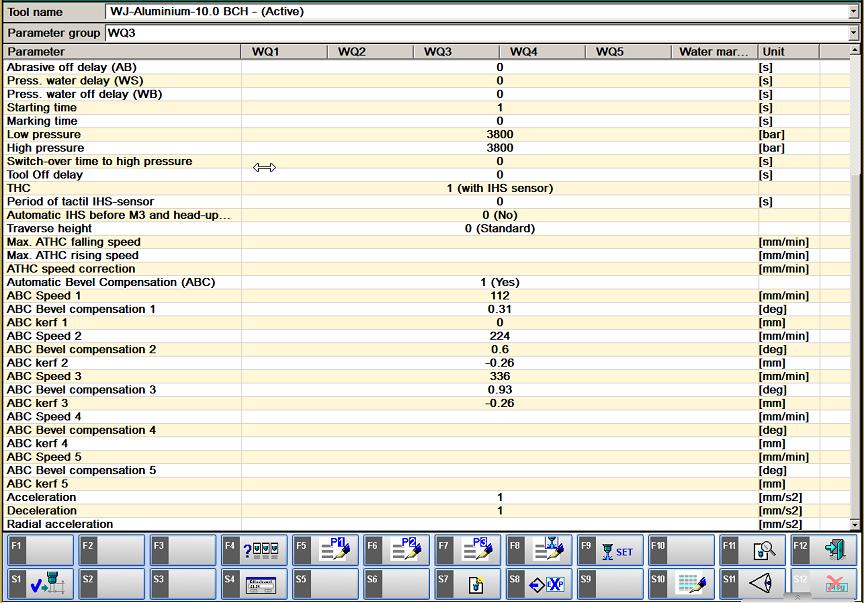Viewport: 864px width, 603px height.
Task: Select the ABC Speed 3 value 336
Action: (500, 376)
